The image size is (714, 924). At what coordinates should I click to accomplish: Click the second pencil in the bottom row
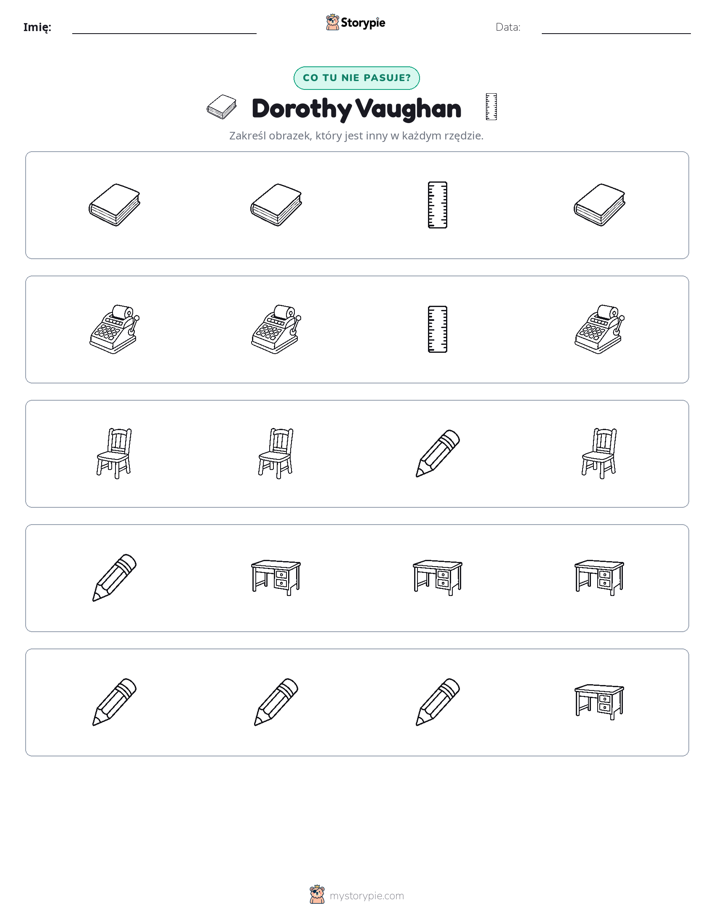coord(276,702)
